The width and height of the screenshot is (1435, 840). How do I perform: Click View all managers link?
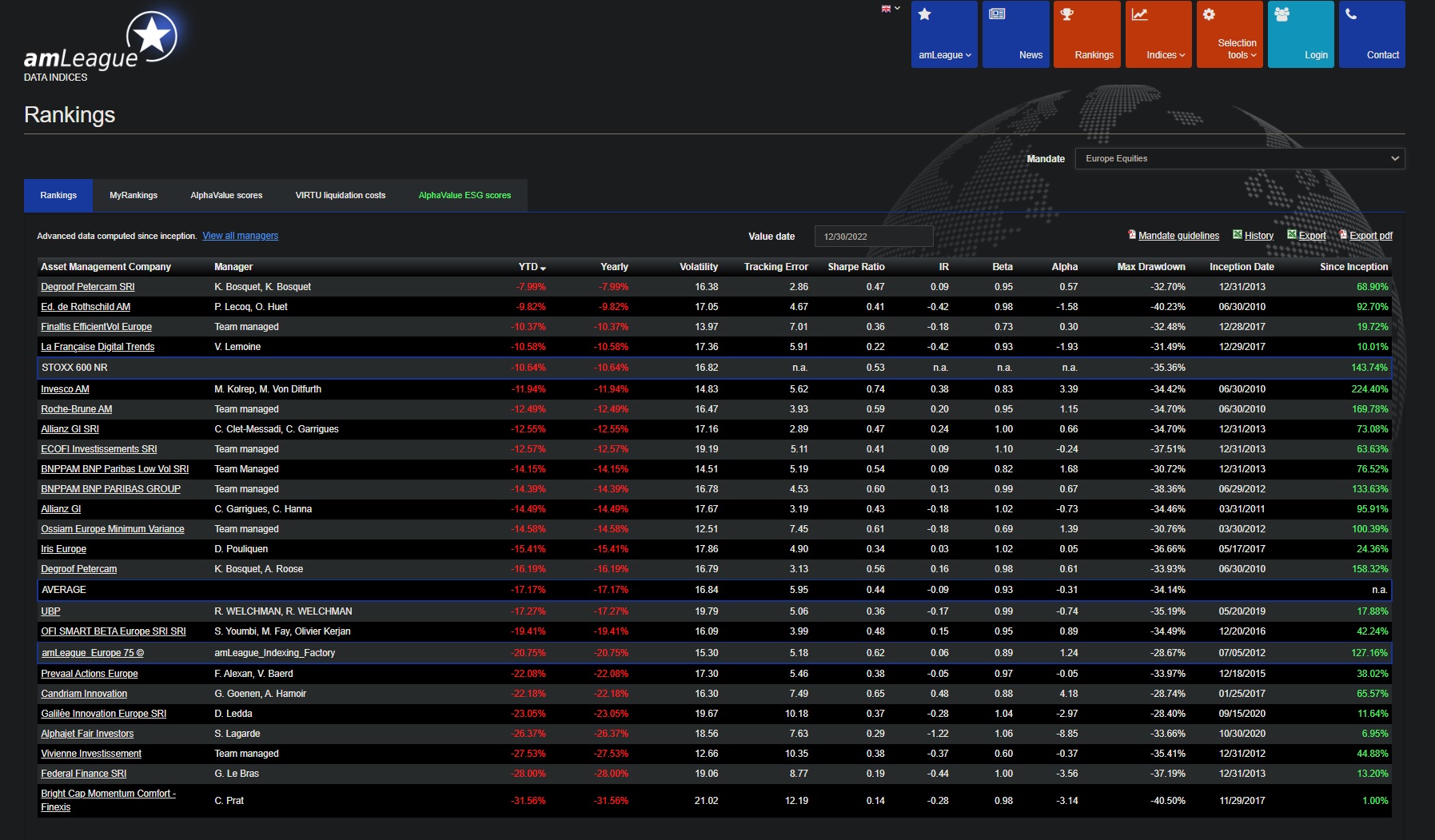pyautogui.click(x=240, y=236)
